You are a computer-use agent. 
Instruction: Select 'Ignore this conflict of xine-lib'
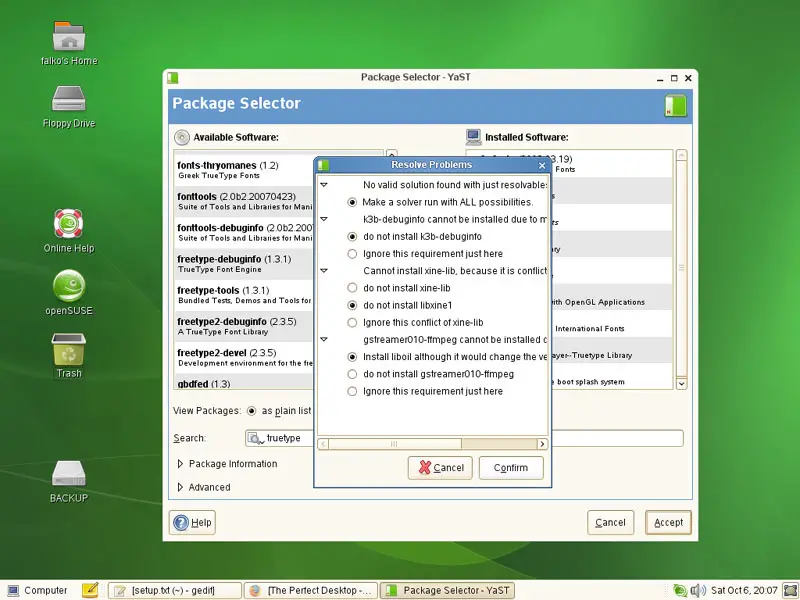click(352, 322)
